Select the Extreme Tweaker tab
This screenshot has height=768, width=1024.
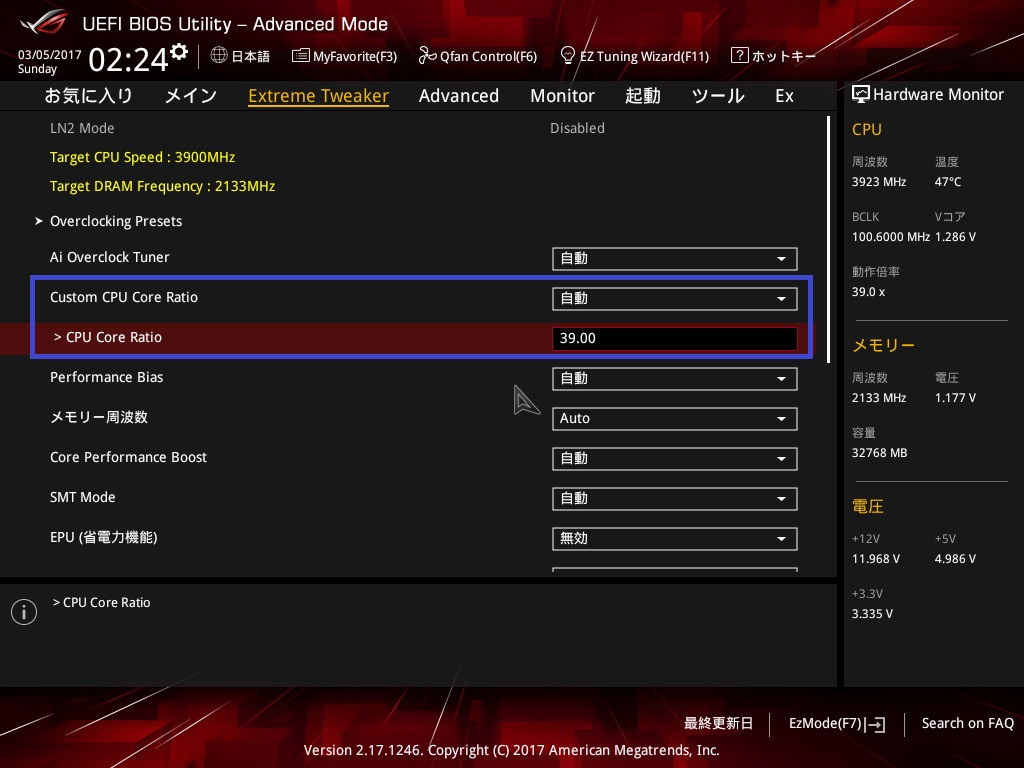(319, 96)
